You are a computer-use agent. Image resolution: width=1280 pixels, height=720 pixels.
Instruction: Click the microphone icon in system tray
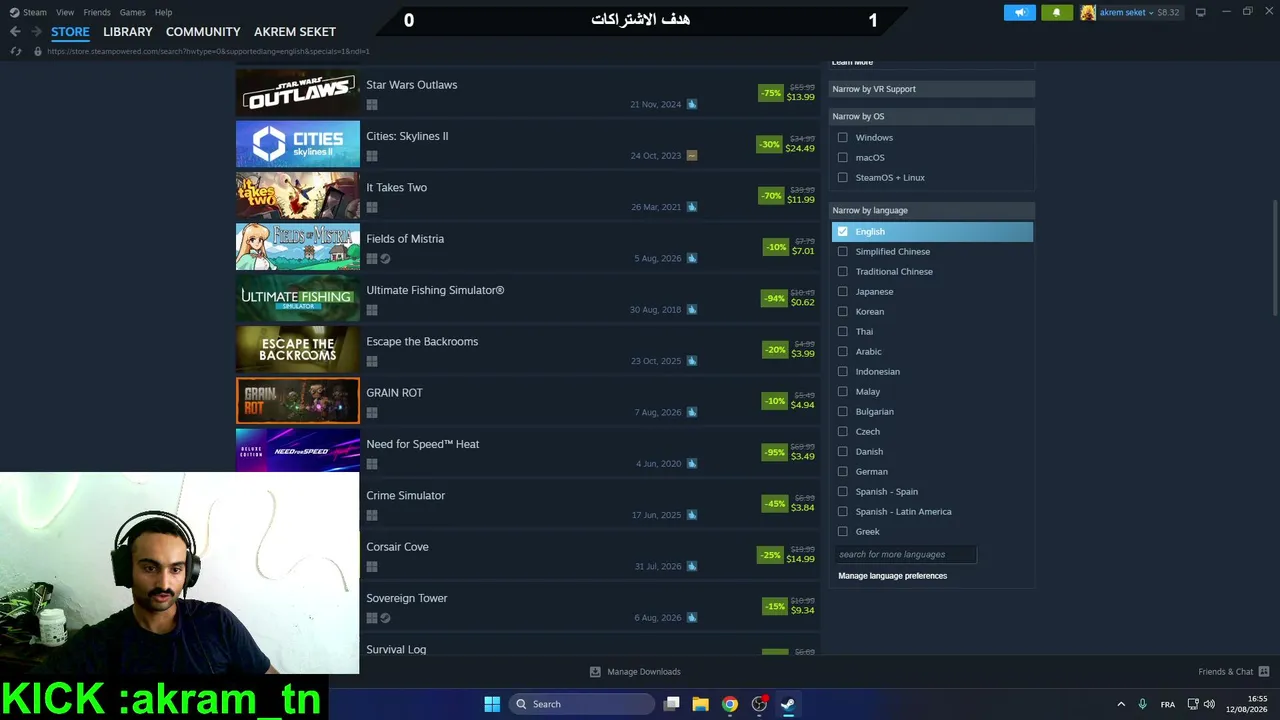click(1142, 704)
